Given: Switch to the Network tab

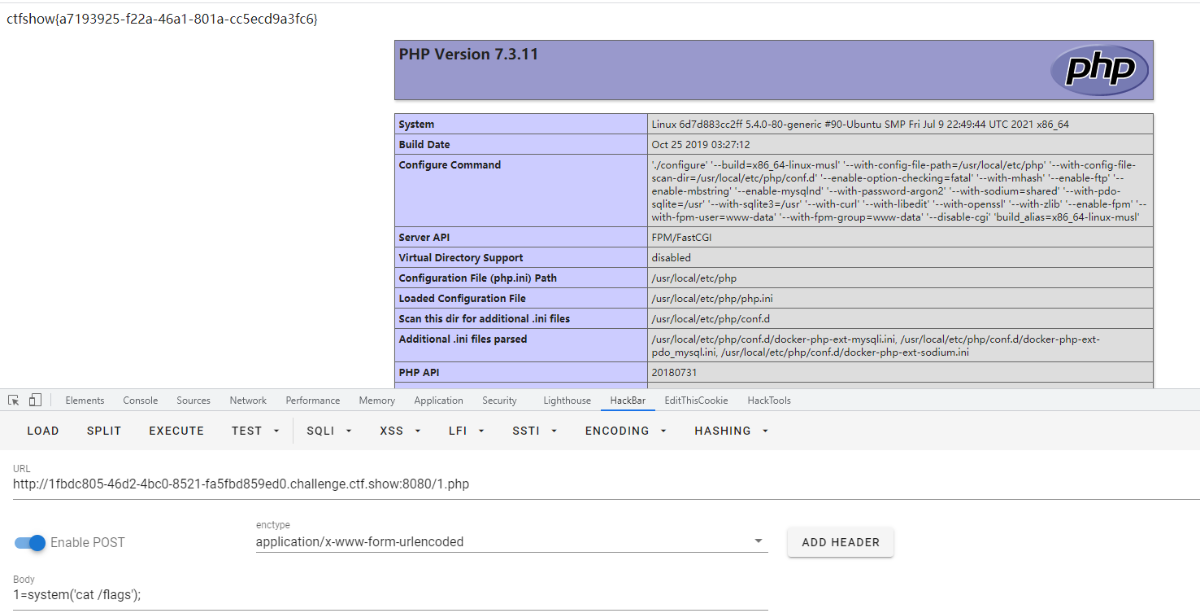Looking at the screenshot, I should pyautogui.click(x=248, y=400).
